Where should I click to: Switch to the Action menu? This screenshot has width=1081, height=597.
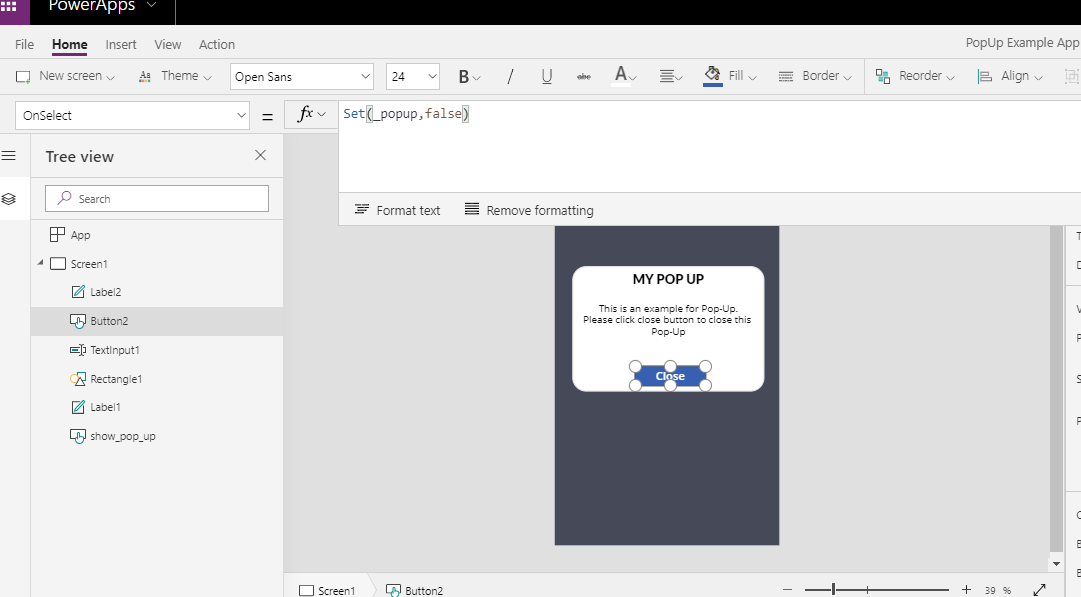216,44
